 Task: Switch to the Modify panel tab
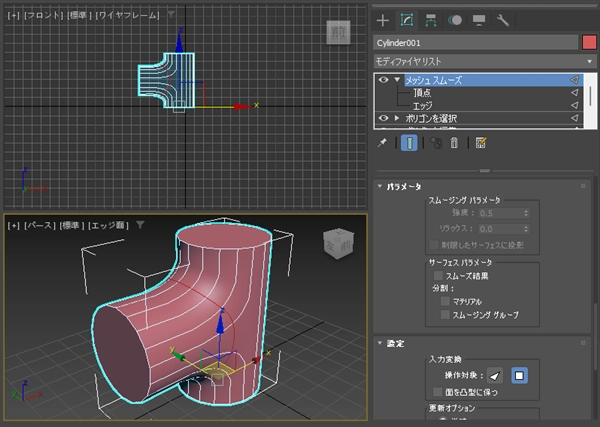click(406, 20)
